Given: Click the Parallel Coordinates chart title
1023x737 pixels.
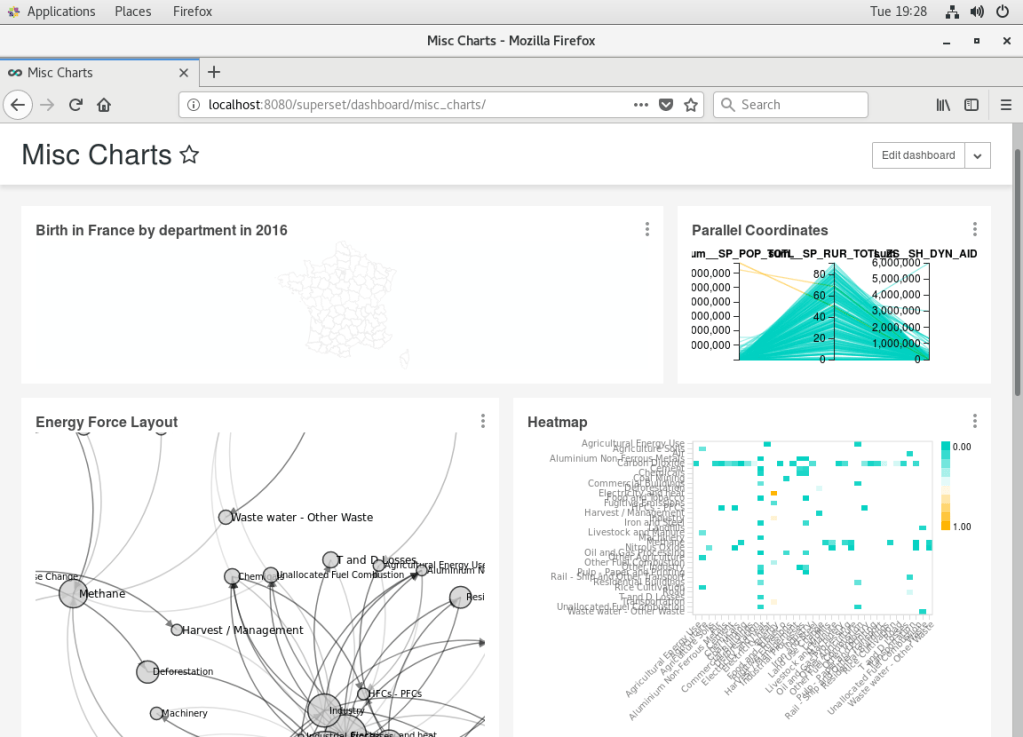Looking at the screenshot, I should point(759,230).
